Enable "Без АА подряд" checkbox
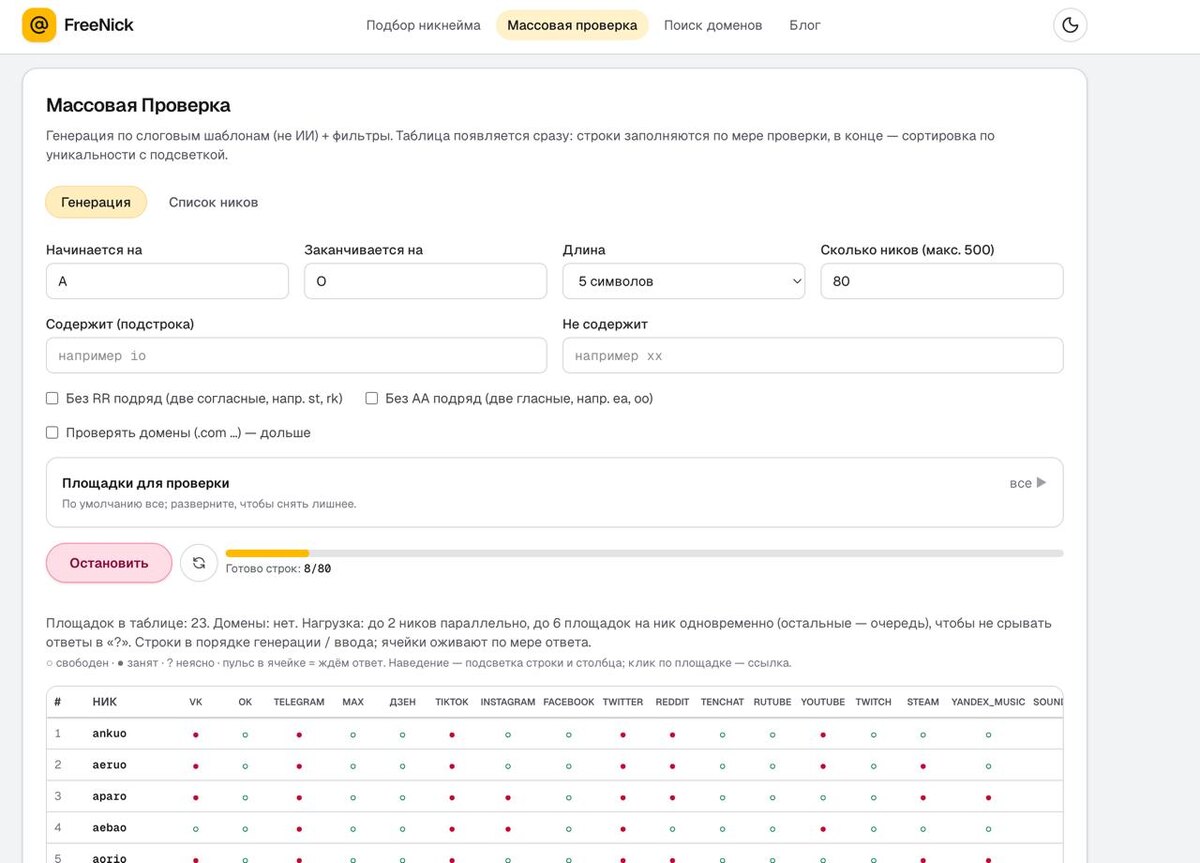 tap(372, 398)
